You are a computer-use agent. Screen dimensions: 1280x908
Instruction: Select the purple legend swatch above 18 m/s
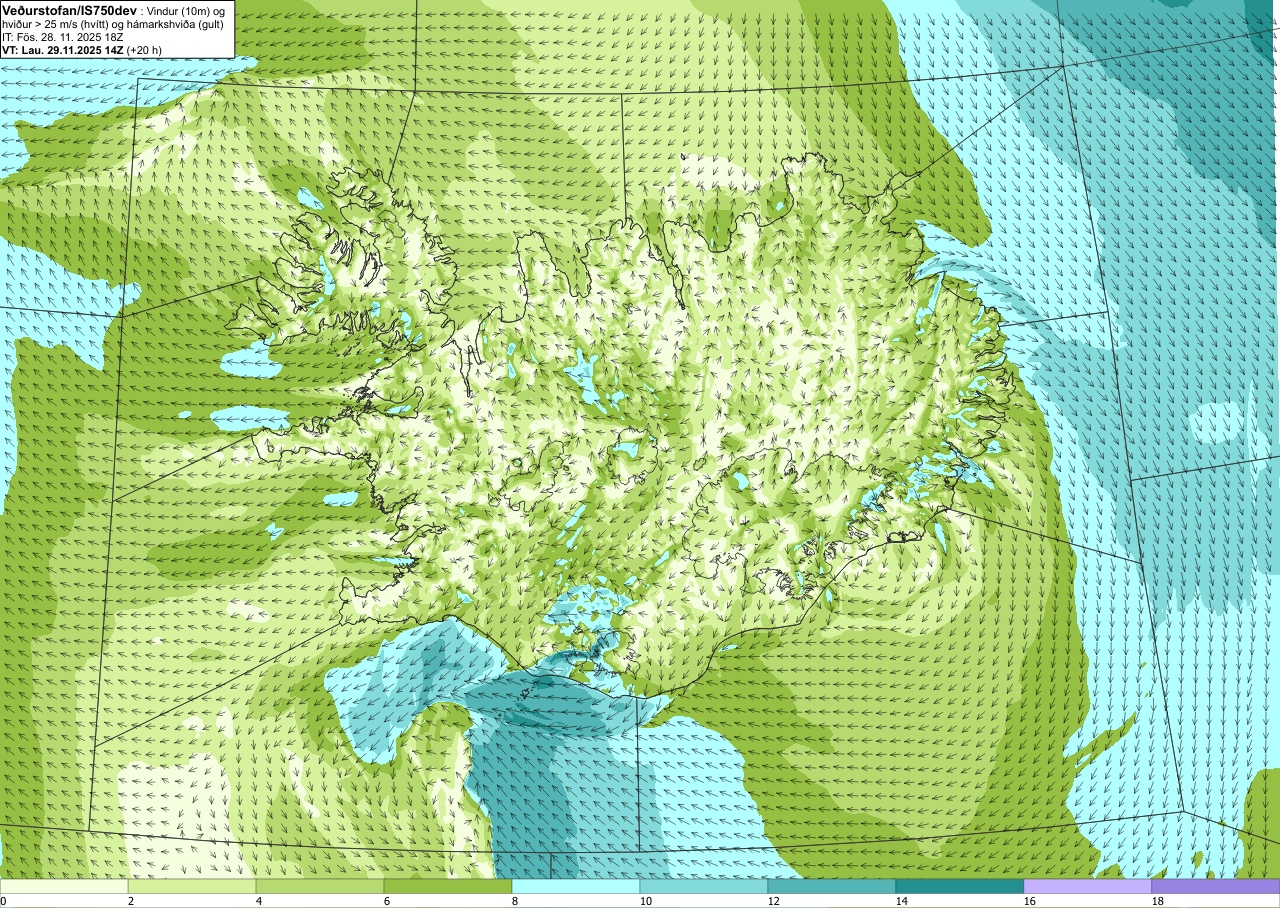tap(1216, 886)
